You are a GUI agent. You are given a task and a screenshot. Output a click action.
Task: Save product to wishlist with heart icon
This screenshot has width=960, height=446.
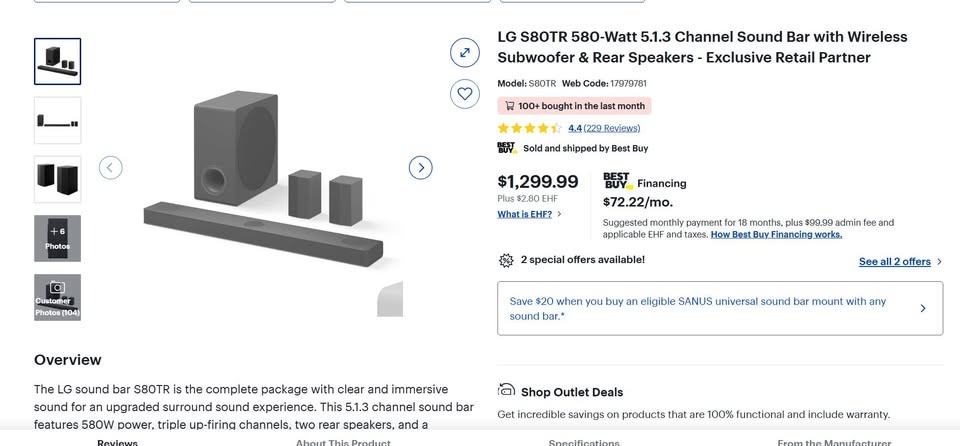465,94
